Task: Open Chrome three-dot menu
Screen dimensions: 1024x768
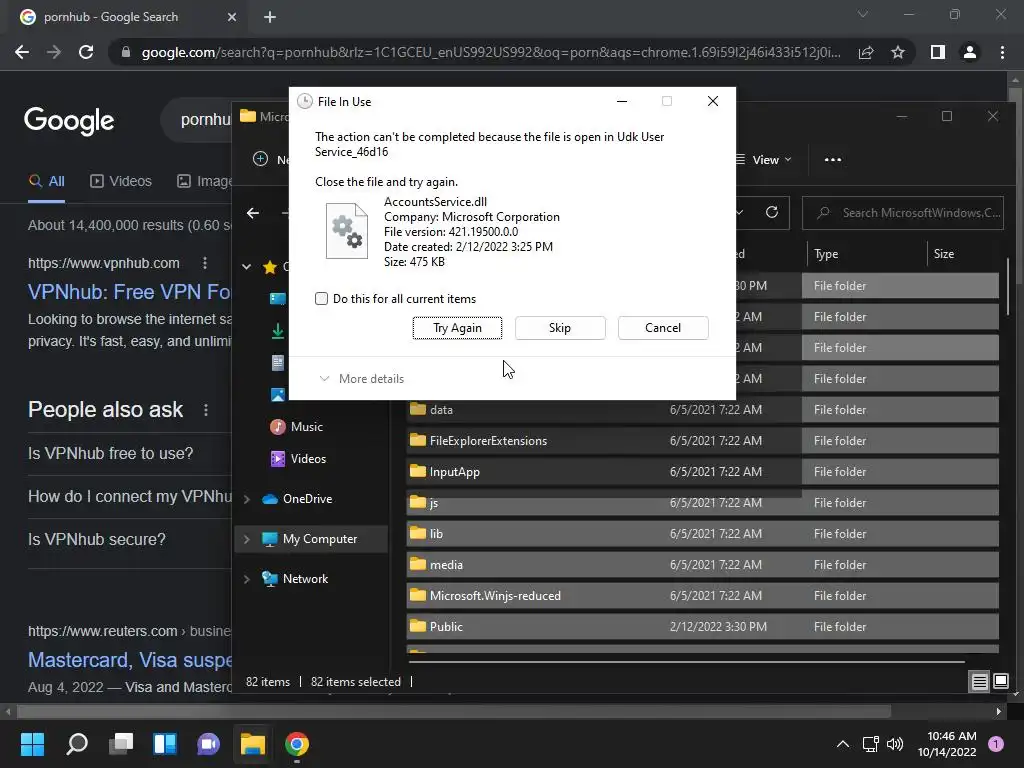Action: click(1002, 52)
